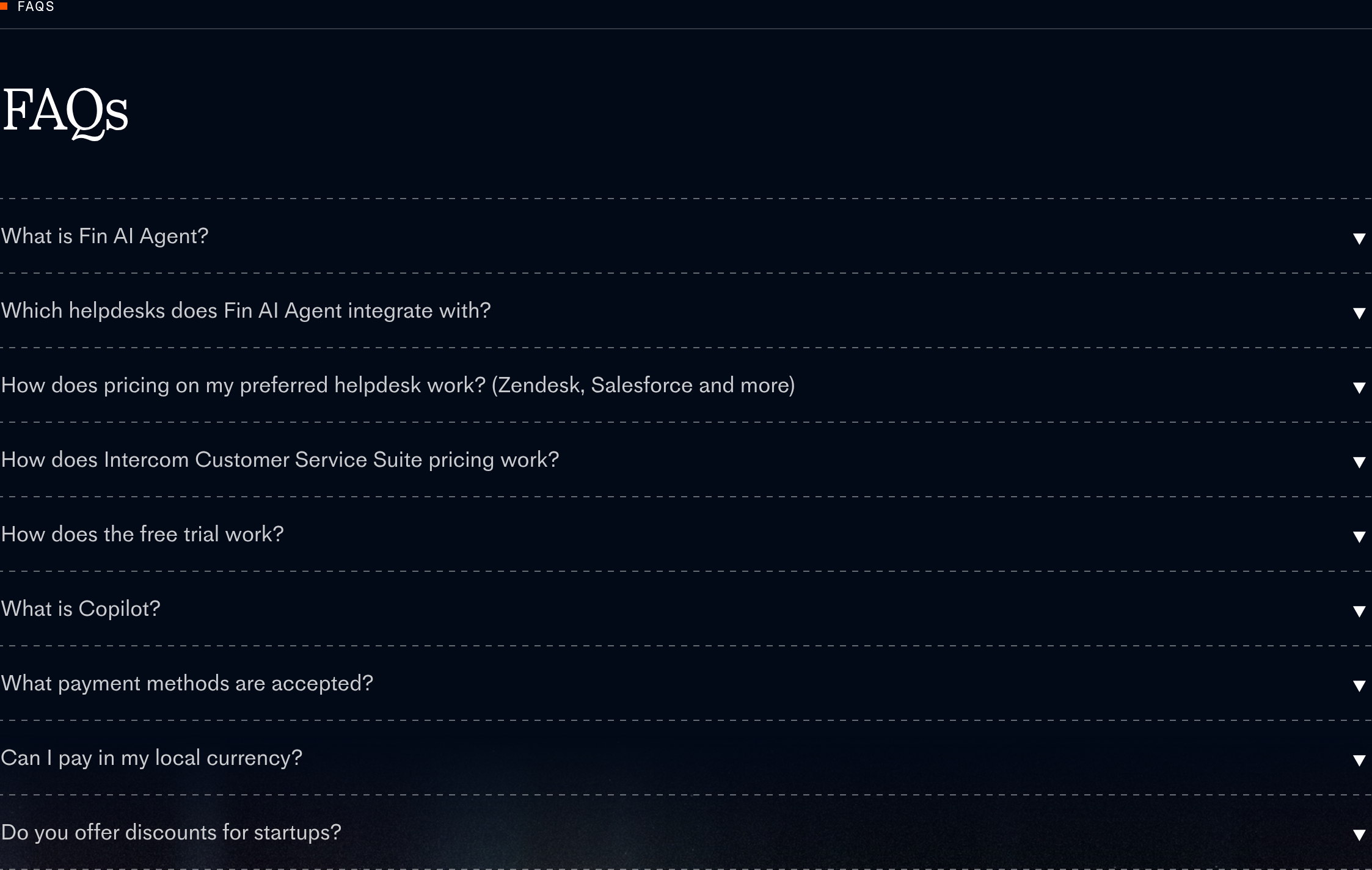Expand the 'What is Fin AI Agent?' arrow
This screenshot has height=870, width=1372.
click(1359, 238)
